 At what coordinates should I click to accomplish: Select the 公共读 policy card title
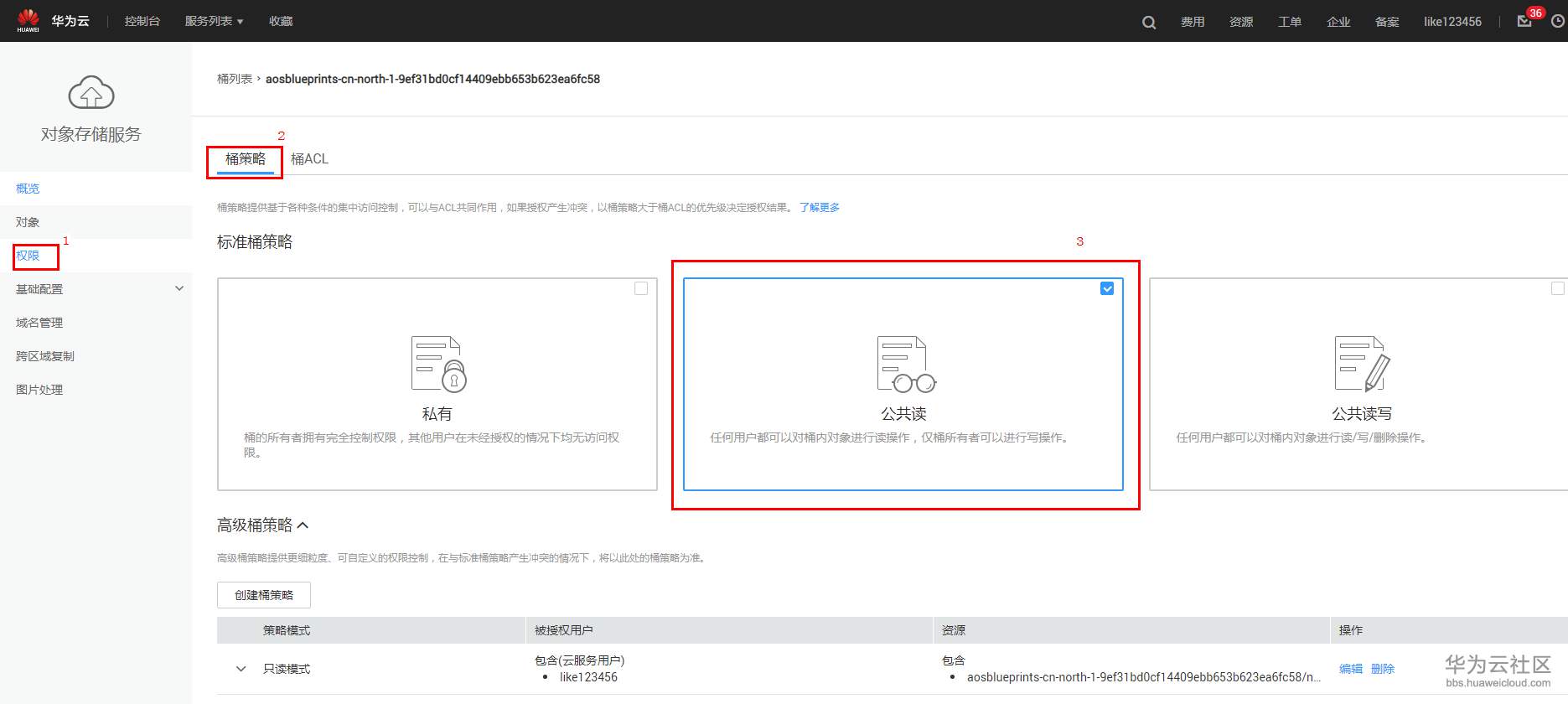[903, 414]
